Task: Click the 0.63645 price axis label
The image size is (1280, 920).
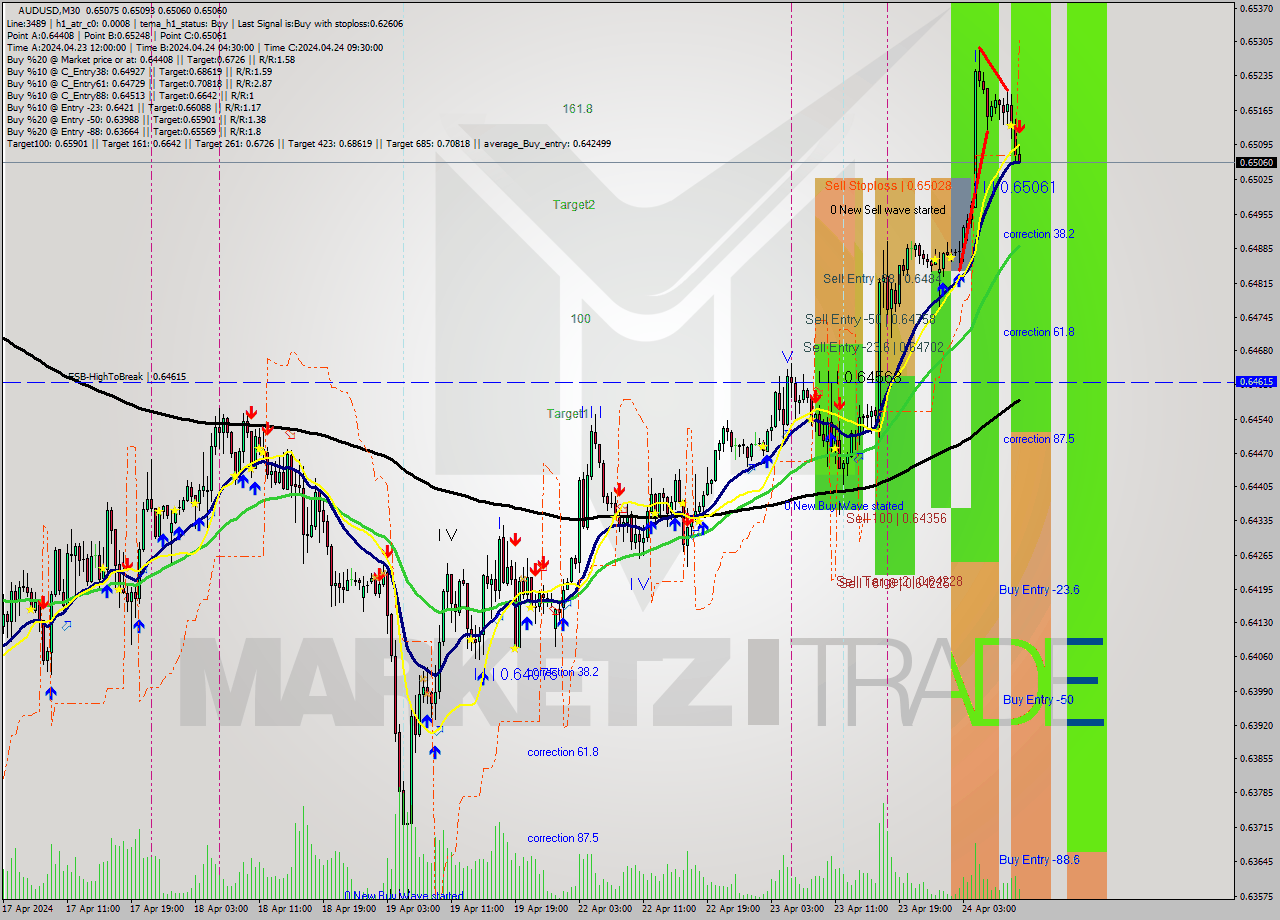Action: [1256, 862]
